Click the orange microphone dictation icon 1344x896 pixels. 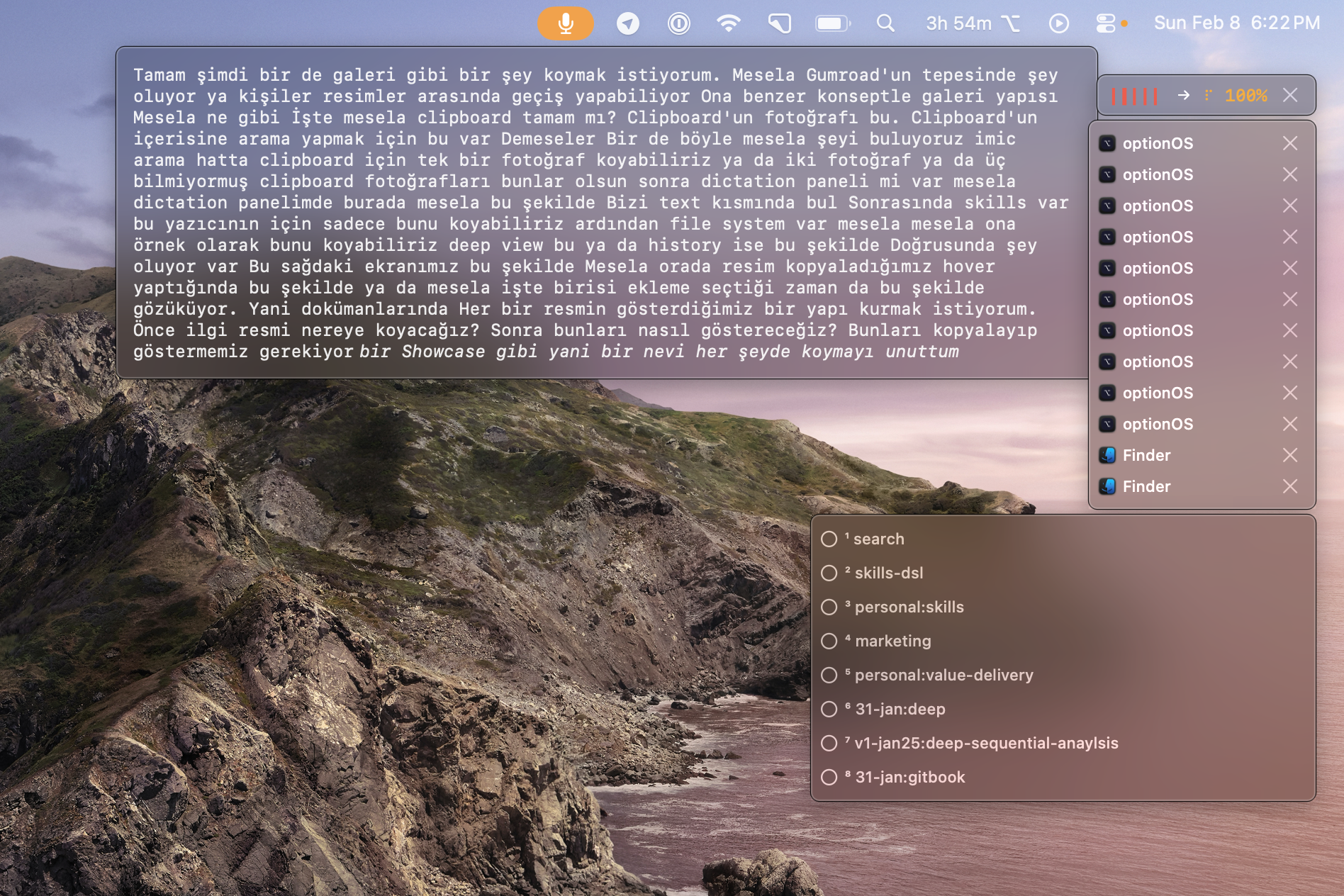pos(565,23)
